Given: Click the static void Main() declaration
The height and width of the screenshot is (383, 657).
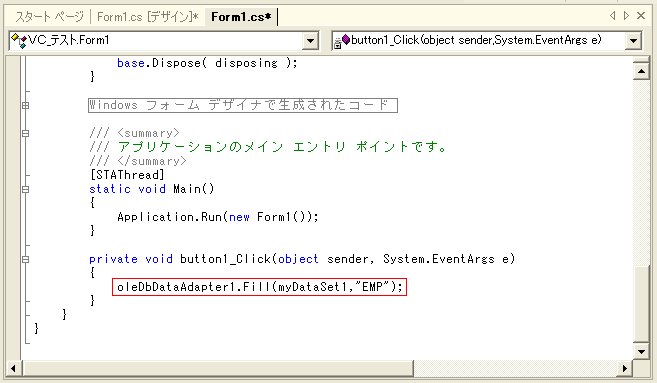Looking at the screenshot, I should click(152, 189).
